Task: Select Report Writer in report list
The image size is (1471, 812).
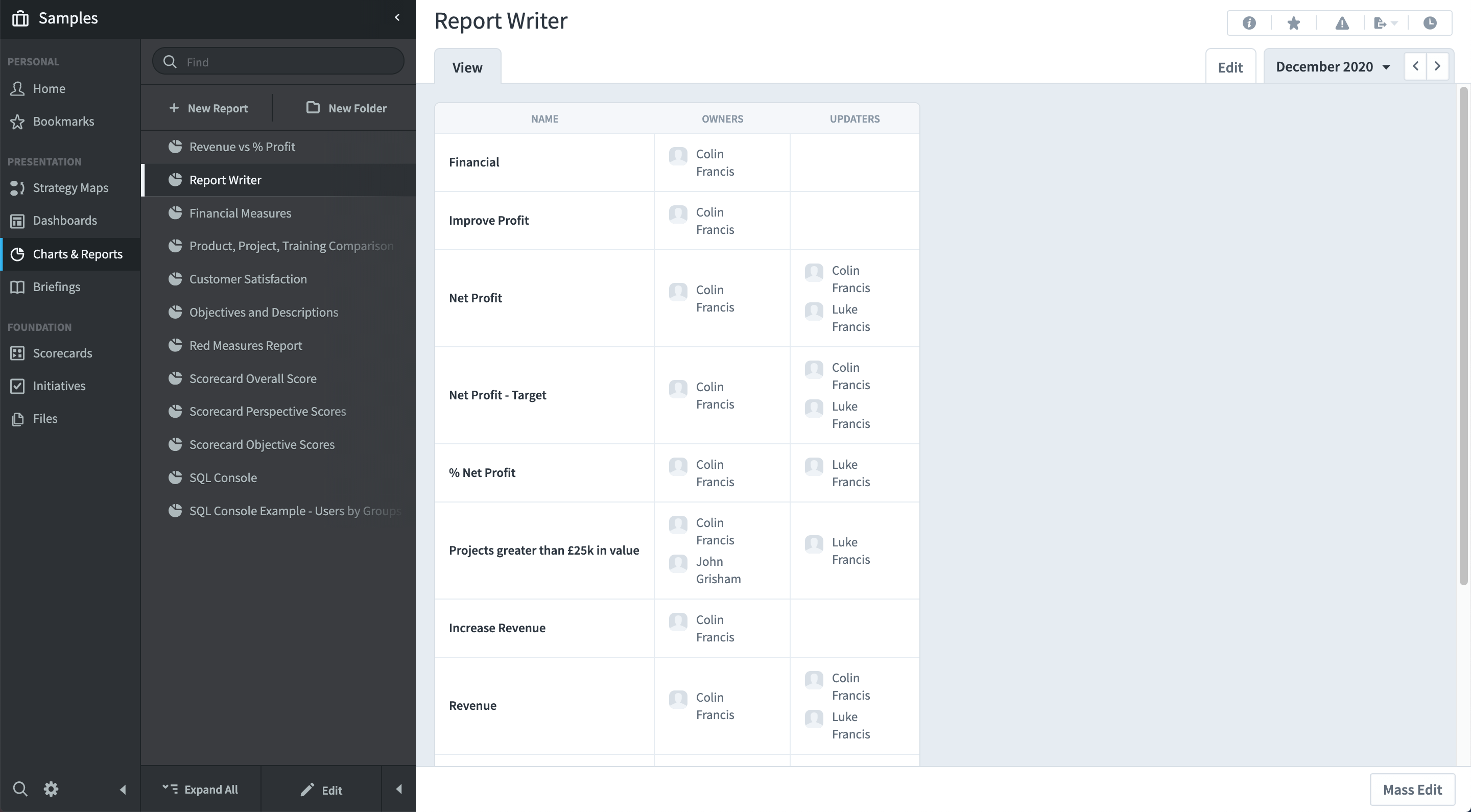Action: pyautogui.click(x=279, y=180)
